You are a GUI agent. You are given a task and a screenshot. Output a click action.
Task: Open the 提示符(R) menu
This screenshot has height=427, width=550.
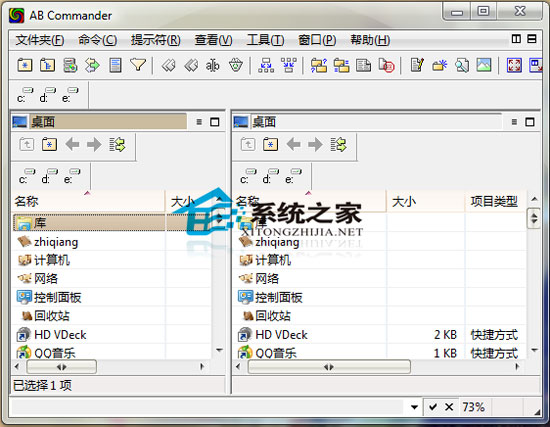pyautogui.click(x=156, y=40)
